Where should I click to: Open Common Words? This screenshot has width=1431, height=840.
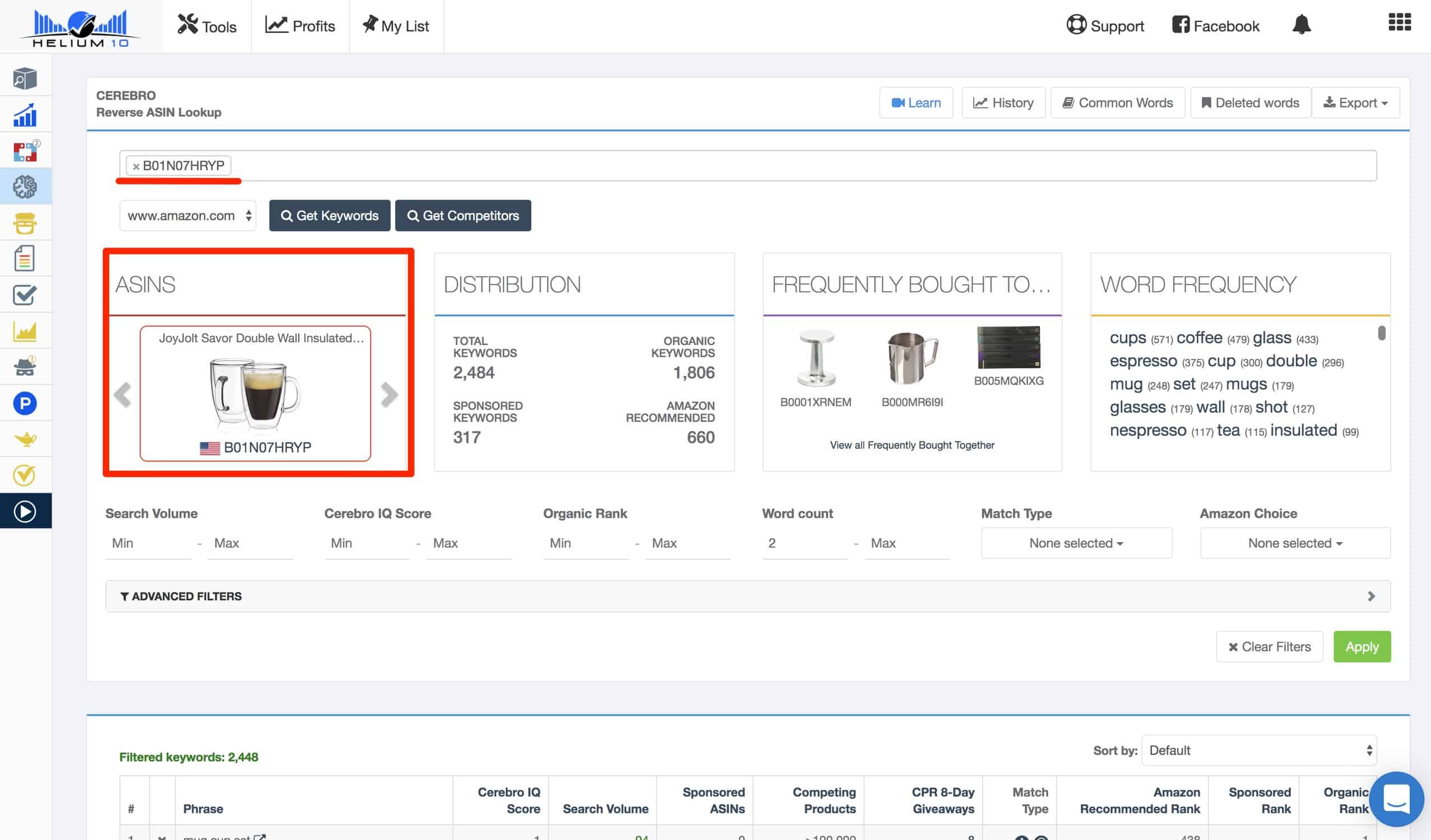click(x=1118, y=102)
